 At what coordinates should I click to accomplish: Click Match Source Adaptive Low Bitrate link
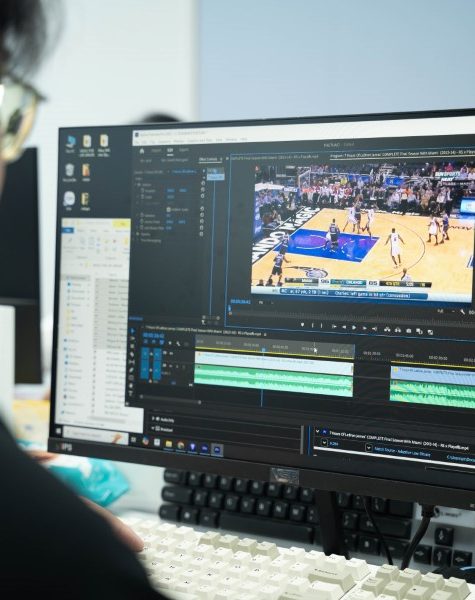click(402, 453)
